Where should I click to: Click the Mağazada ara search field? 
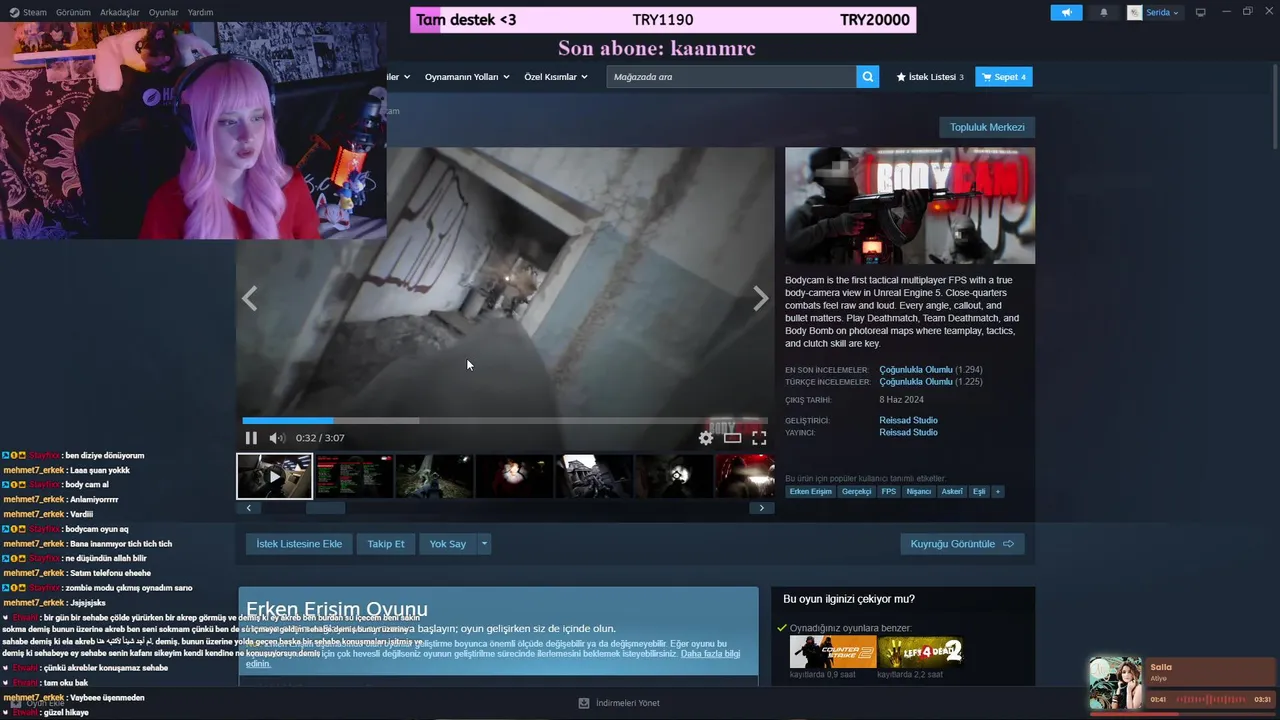point(731,77)
